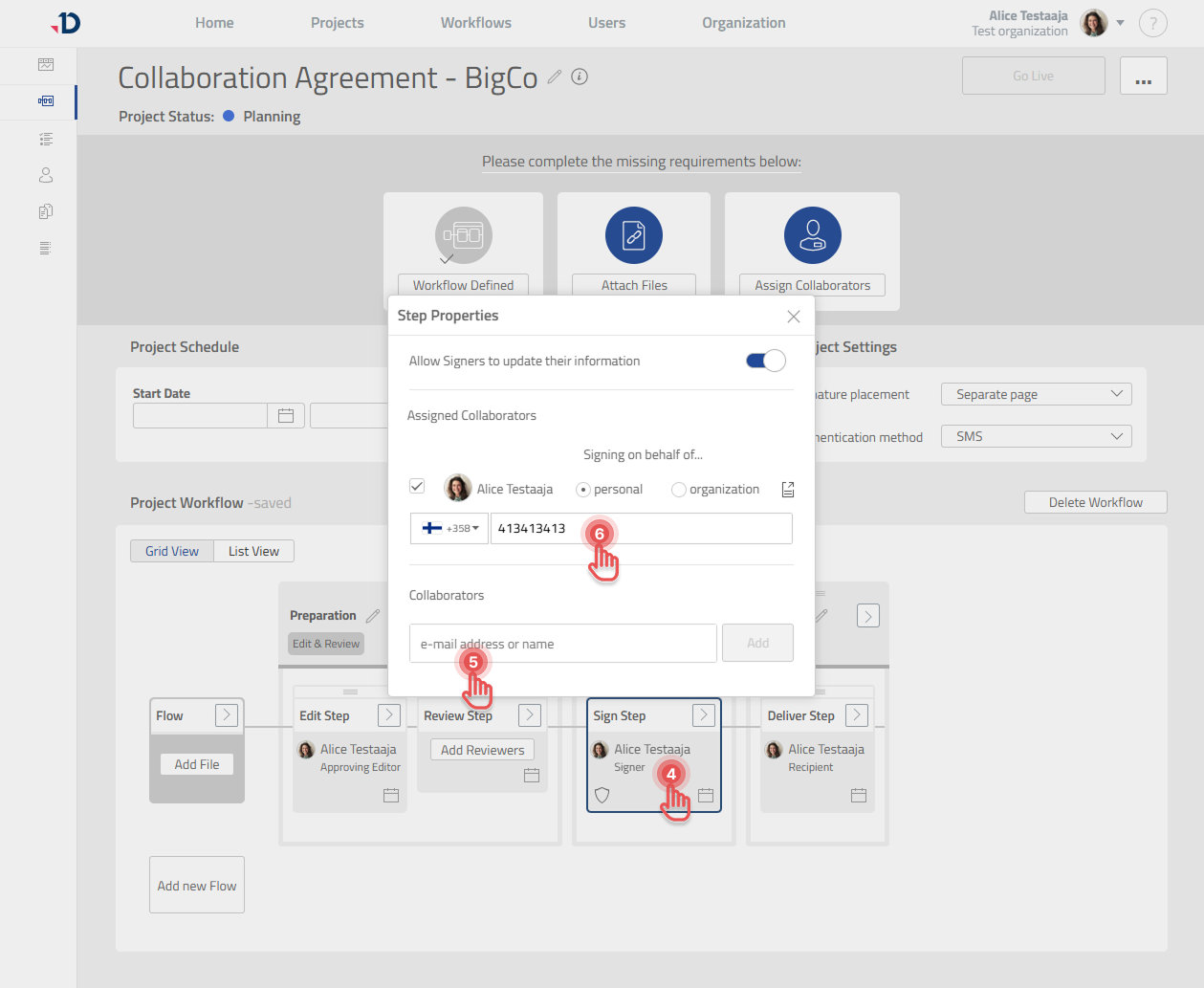Image resolution: width=1204 pixels, height=988 pixels.
Task: Click the e-mail address or name field
Action: tap(562, 644)
